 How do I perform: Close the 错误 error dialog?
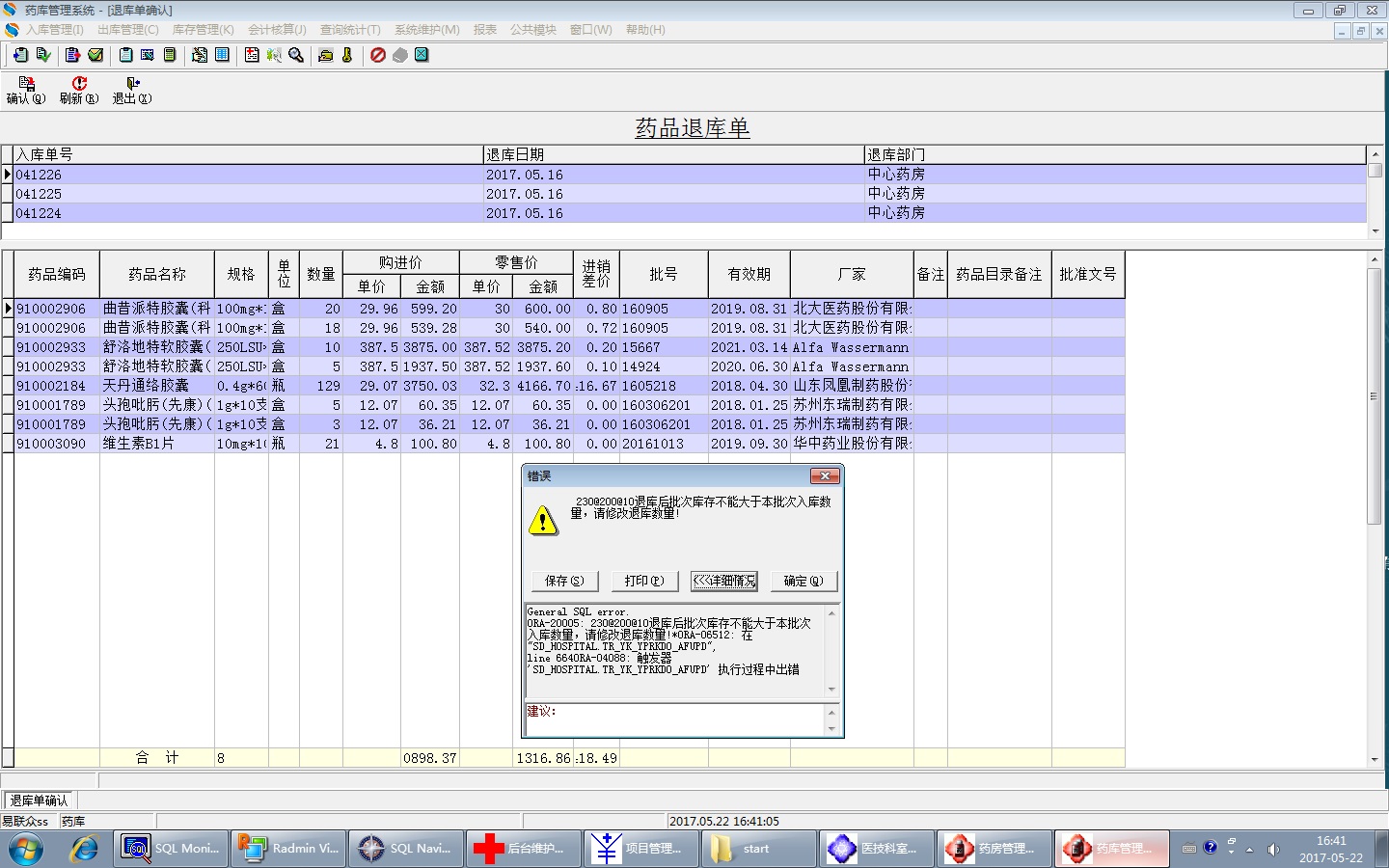click(825, 475)
